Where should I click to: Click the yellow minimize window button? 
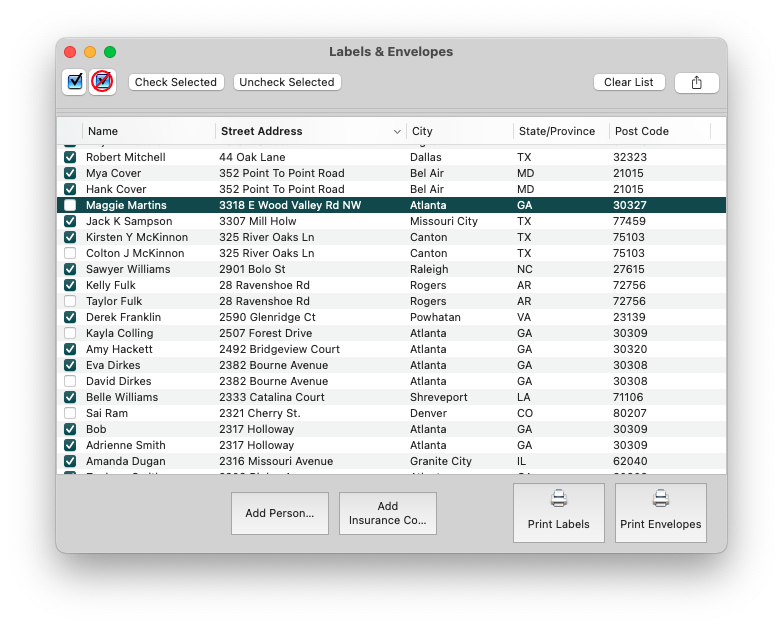(90, 52)
